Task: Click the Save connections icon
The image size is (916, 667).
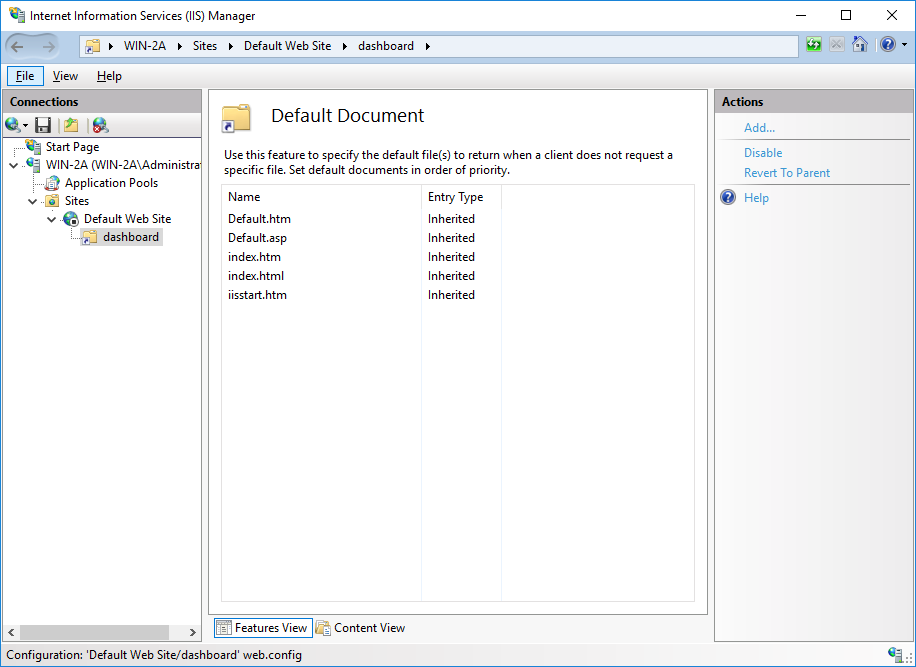Action: (x=43, y=124)
